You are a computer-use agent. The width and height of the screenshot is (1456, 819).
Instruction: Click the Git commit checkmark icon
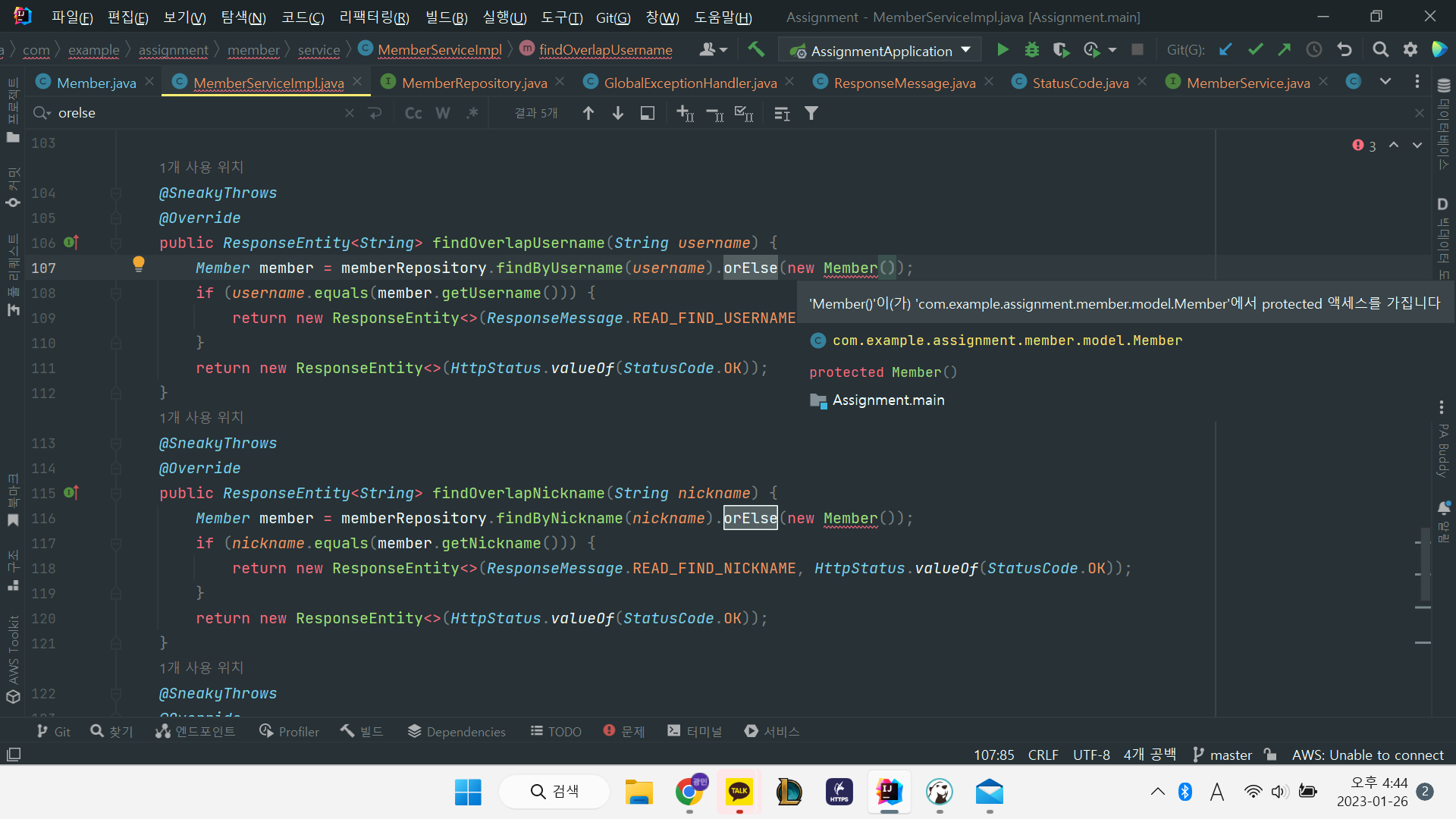(1255, 50)
